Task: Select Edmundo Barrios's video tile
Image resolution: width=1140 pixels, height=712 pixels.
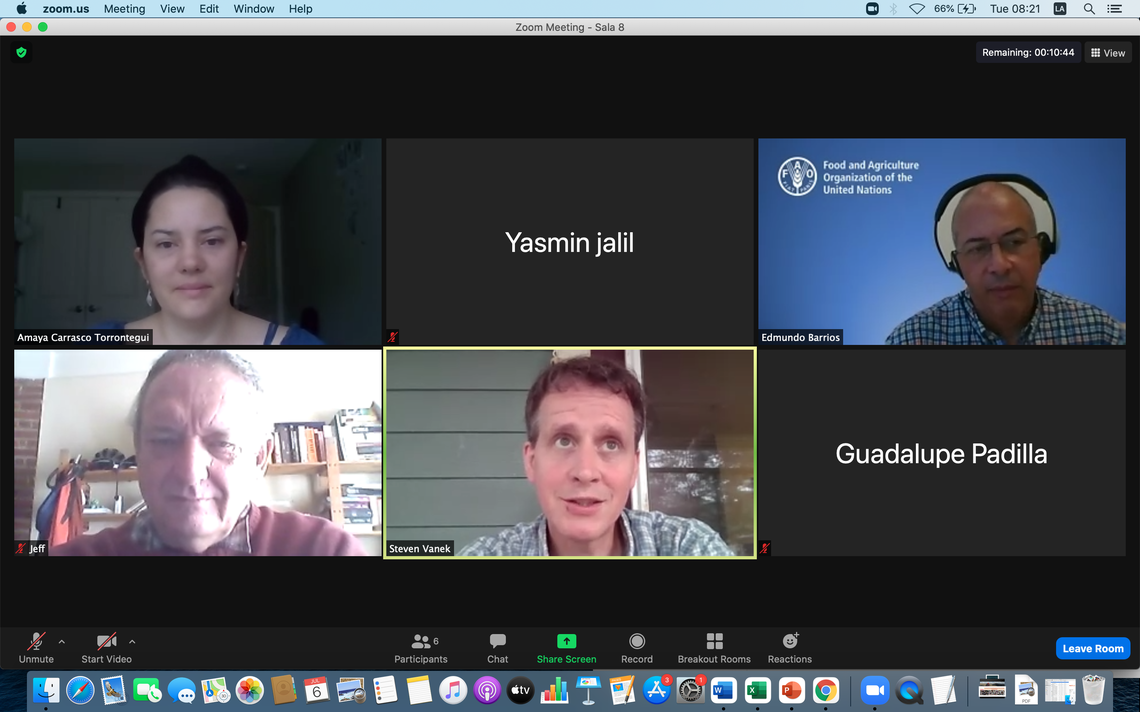Action: coord(941,241)
